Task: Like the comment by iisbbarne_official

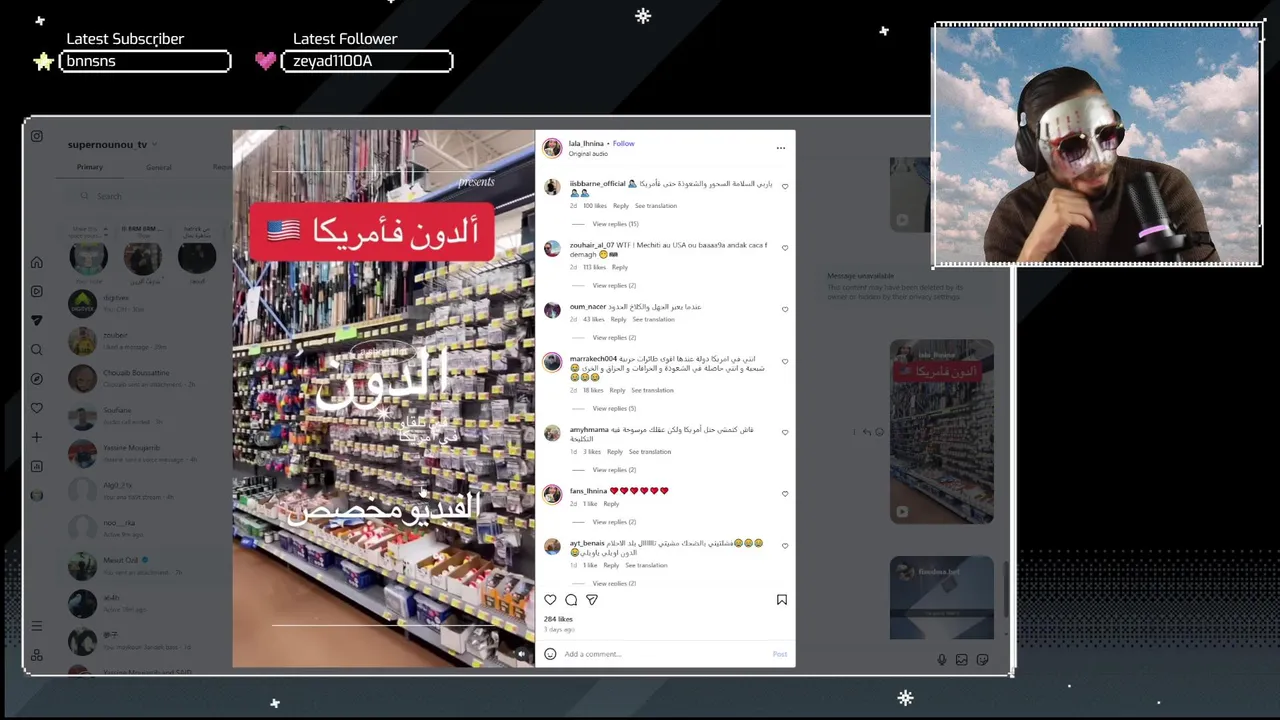Action: pyautogui.click(x=785, y=186)
